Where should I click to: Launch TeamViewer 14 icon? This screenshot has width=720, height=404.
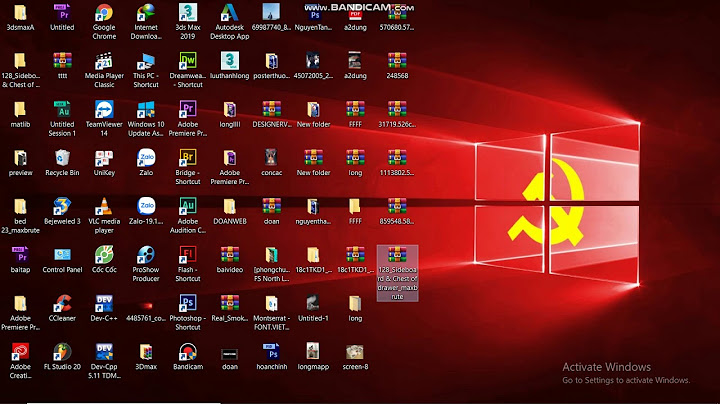tap(104, 110)
